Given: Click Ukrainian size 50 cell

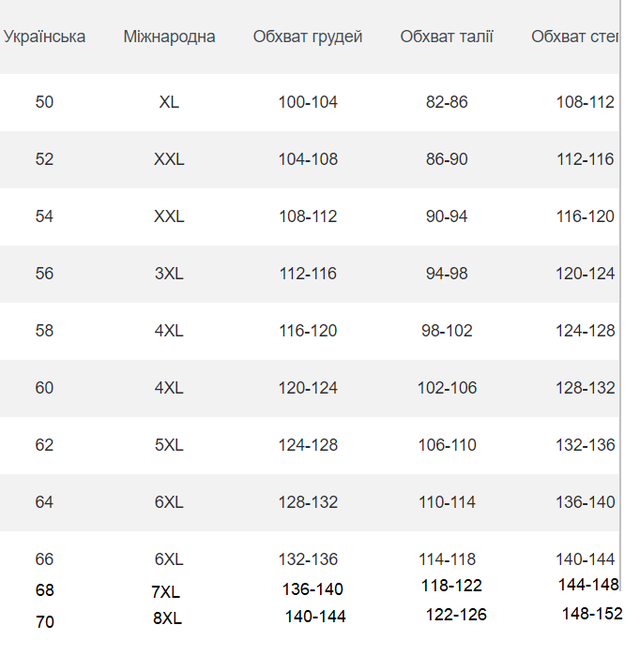Looking at the screenshot, I should (x=44, y=102).
